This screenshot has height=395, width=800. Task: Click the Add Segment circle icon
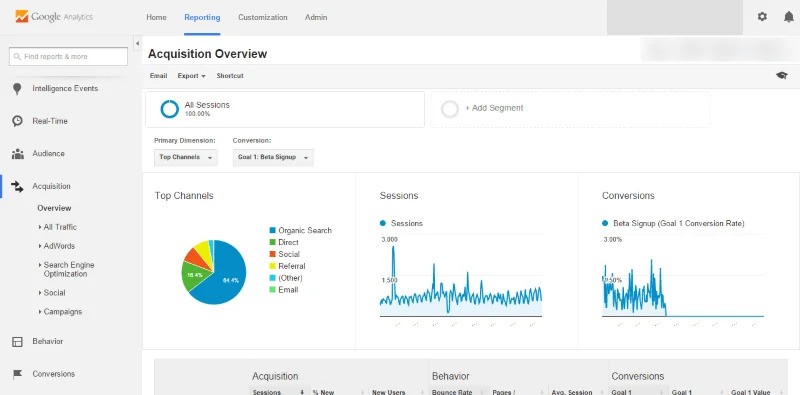point(449,109)
